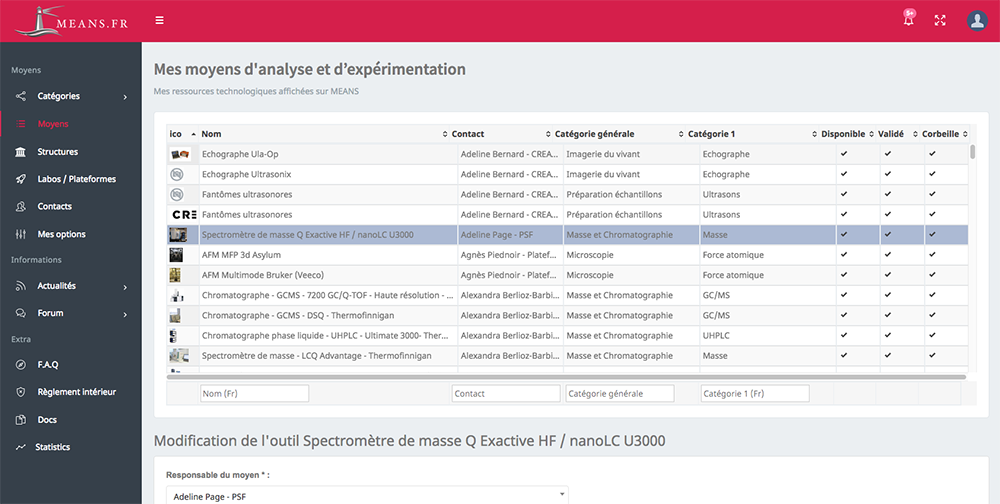Click the Spectromètre Q Exactive HF thumbnail
This screenshot has width=1000, height=504.
point(177,235)
